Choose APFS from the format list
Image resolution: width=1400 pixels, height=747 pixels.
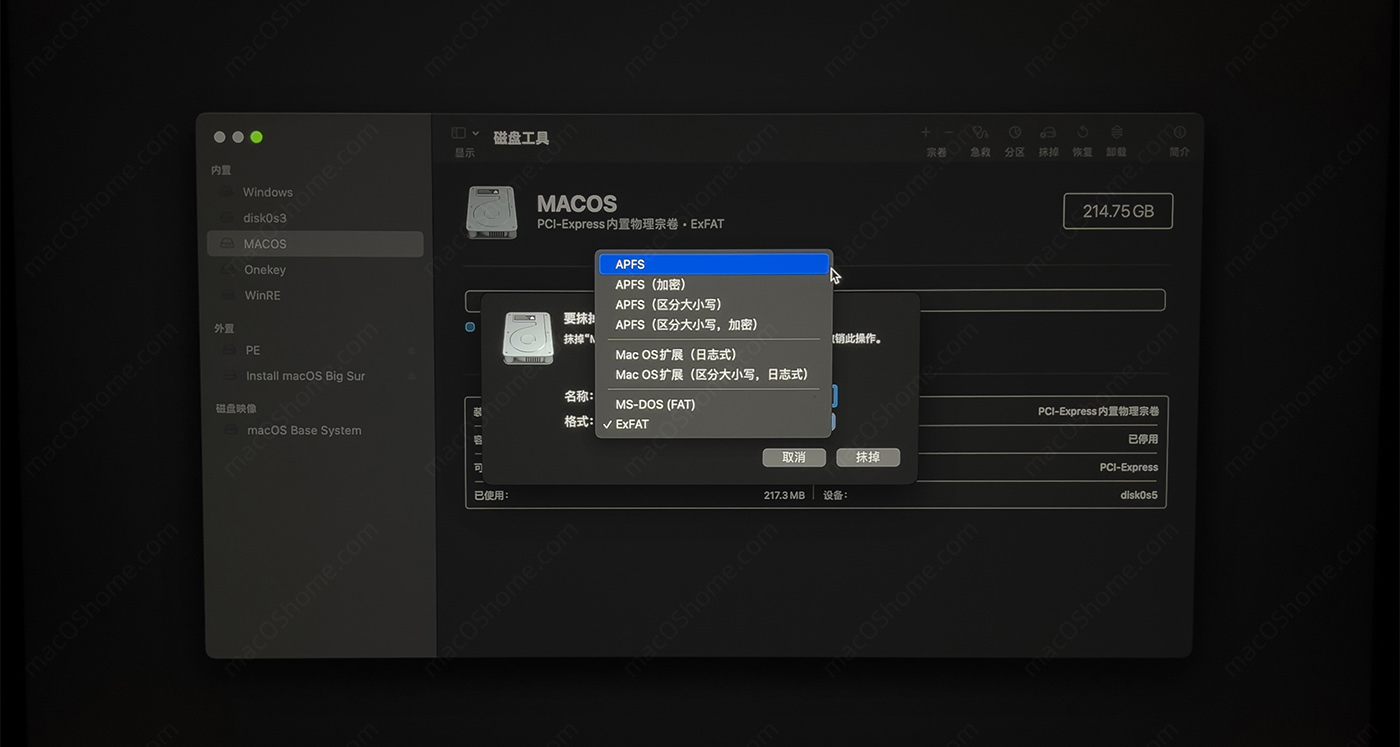[x=714, y=264]
